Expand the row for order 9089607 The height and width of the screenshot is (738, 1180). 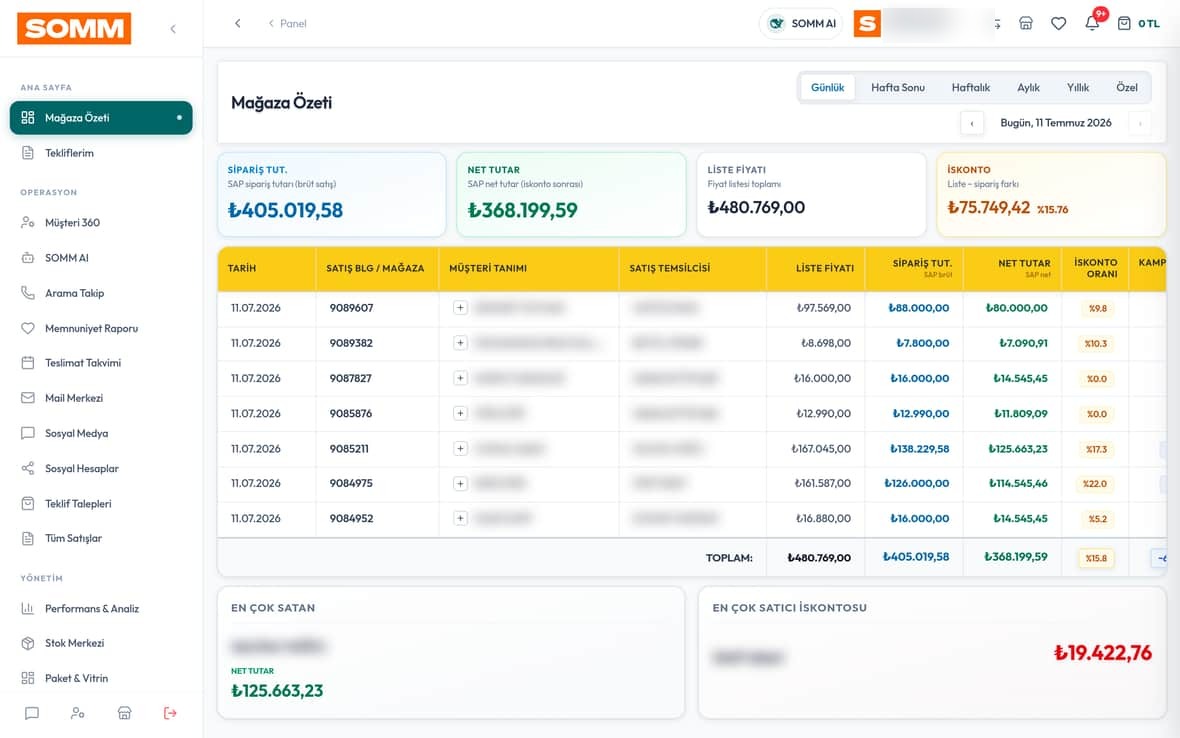461,308
